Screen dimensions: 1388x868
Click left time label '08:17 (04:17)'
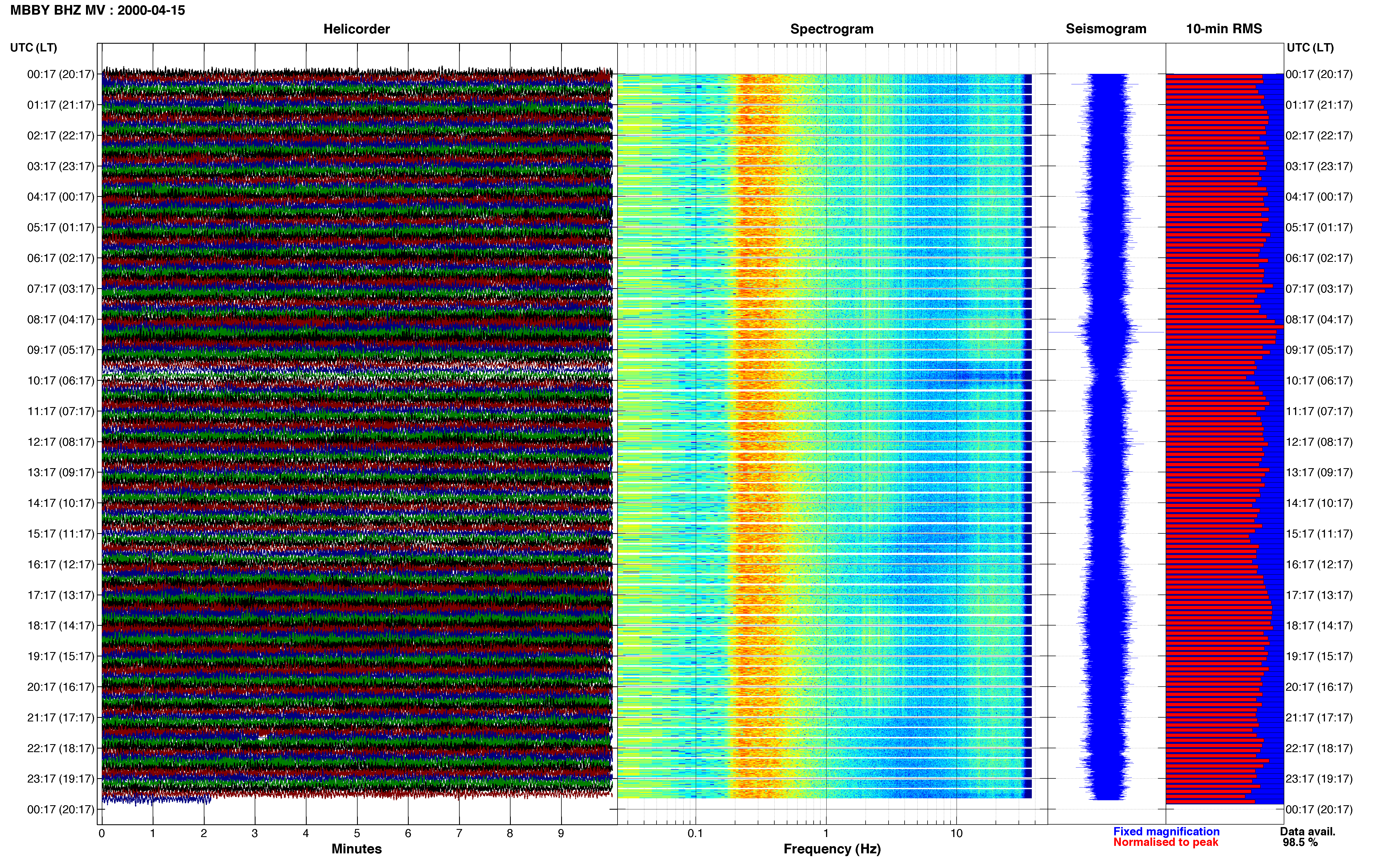(60, 319)
